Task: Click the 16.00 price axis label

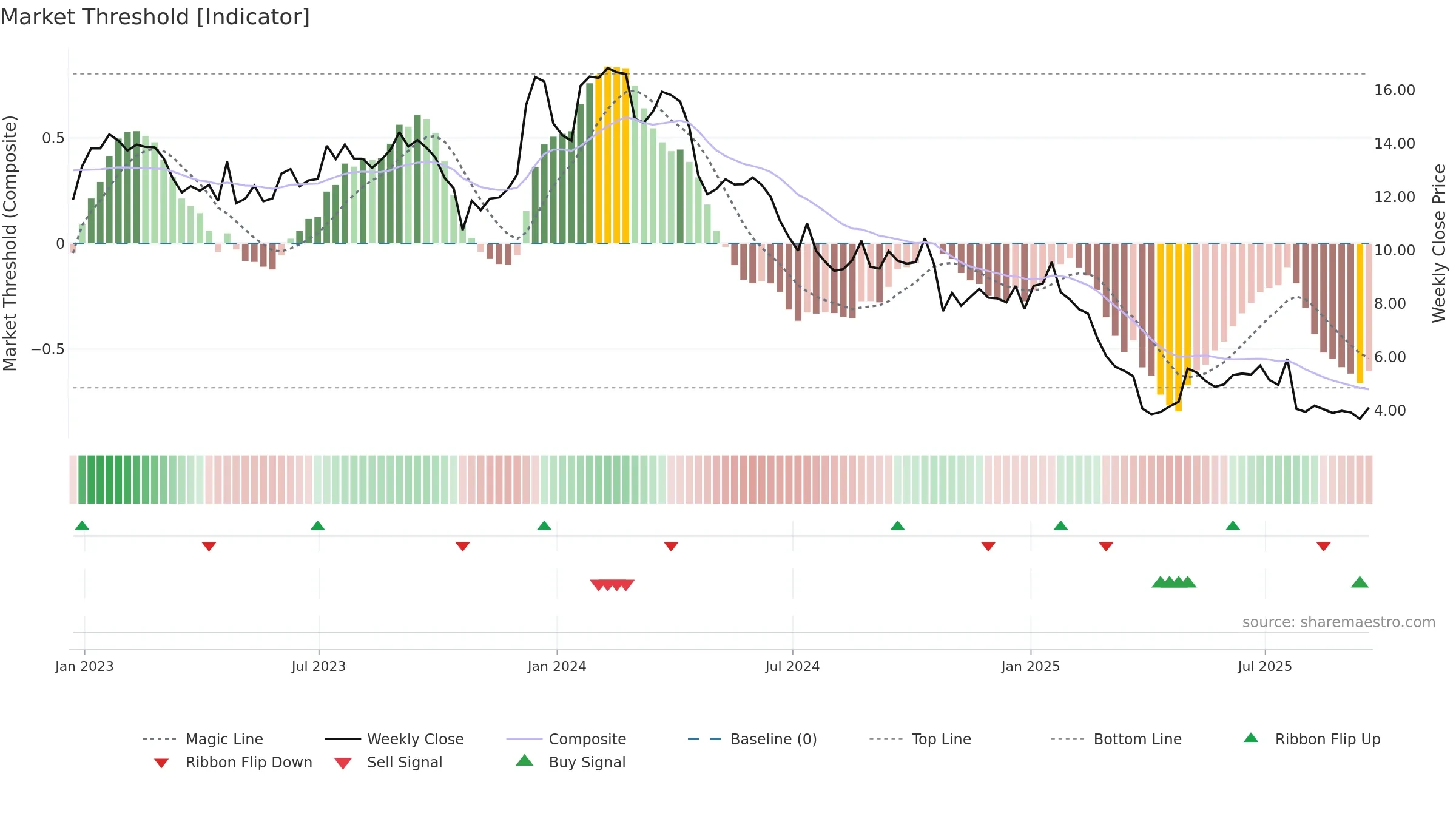Action: pos(1395,90)
